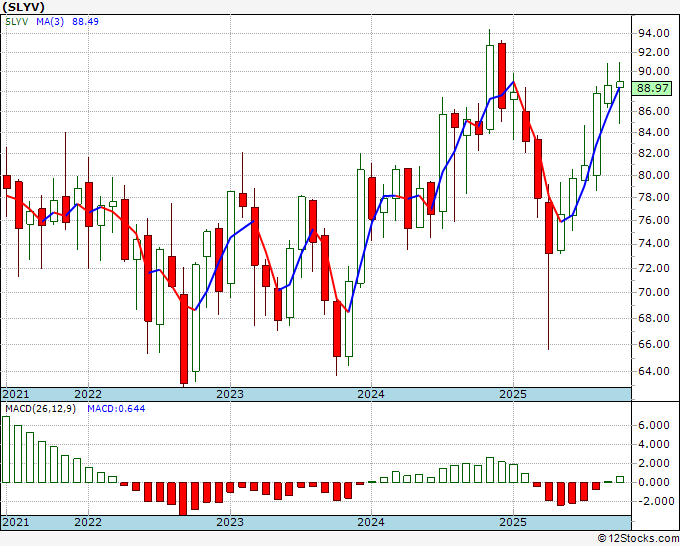Click the 82.00 price axis label
Image resolution: width=680 pixels, height=546 pixels.
click(653, 153)
